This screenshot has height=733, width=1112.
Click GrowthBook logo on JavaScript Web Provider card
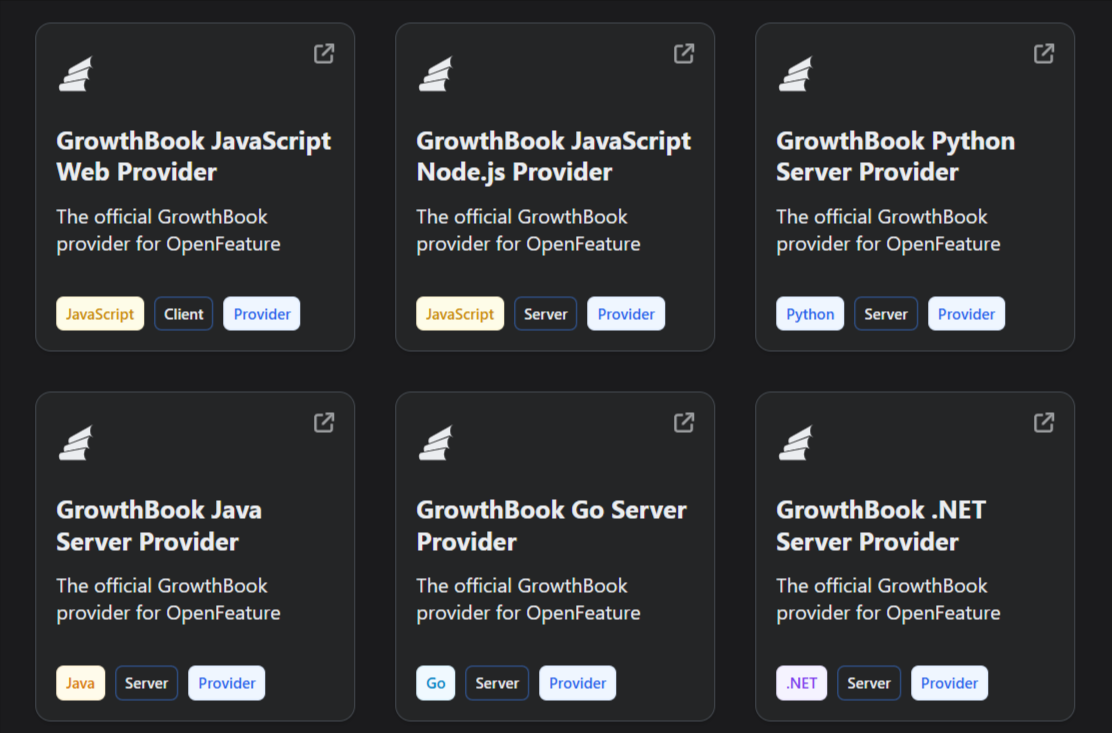[x=76, y=74]
